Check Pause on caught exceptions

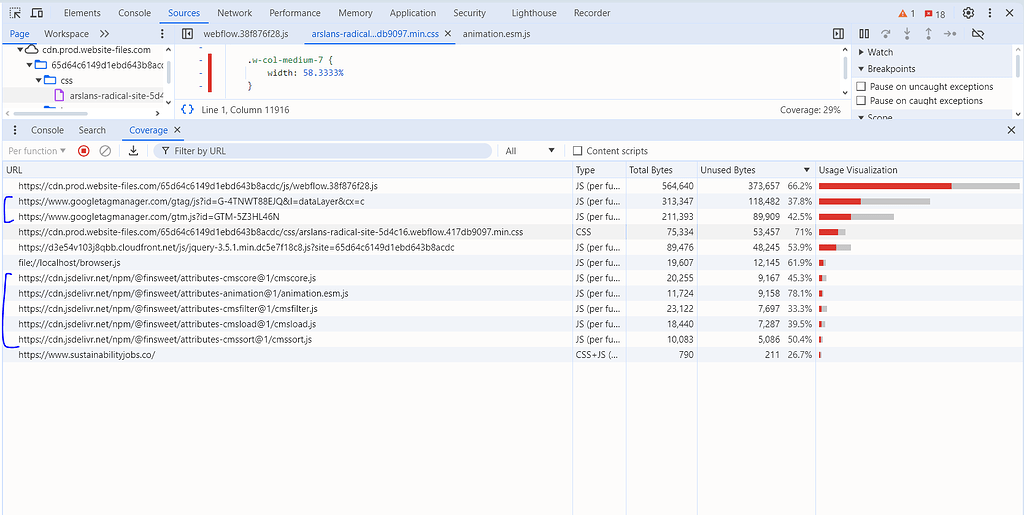pos(862,101)
